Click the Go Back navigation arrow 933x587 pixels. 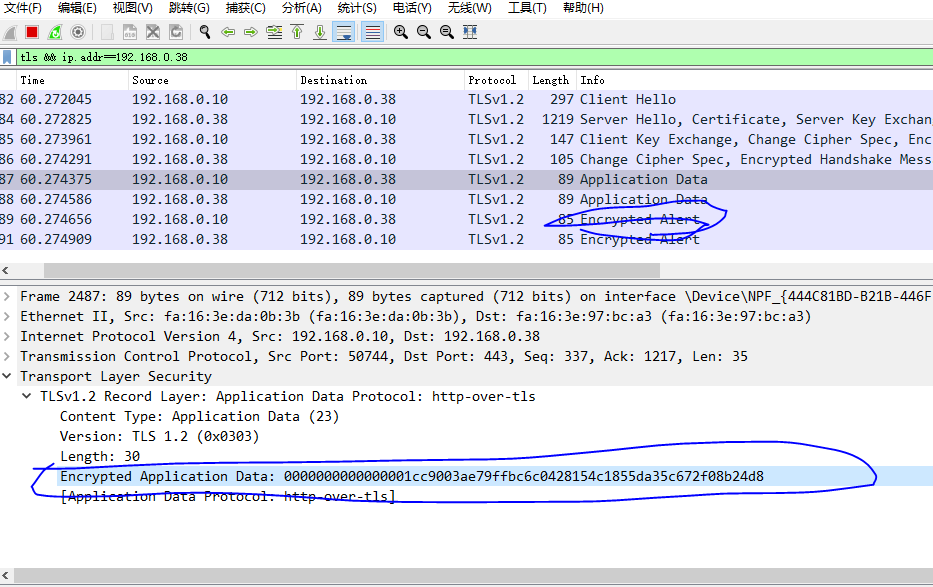pos(228,31)
